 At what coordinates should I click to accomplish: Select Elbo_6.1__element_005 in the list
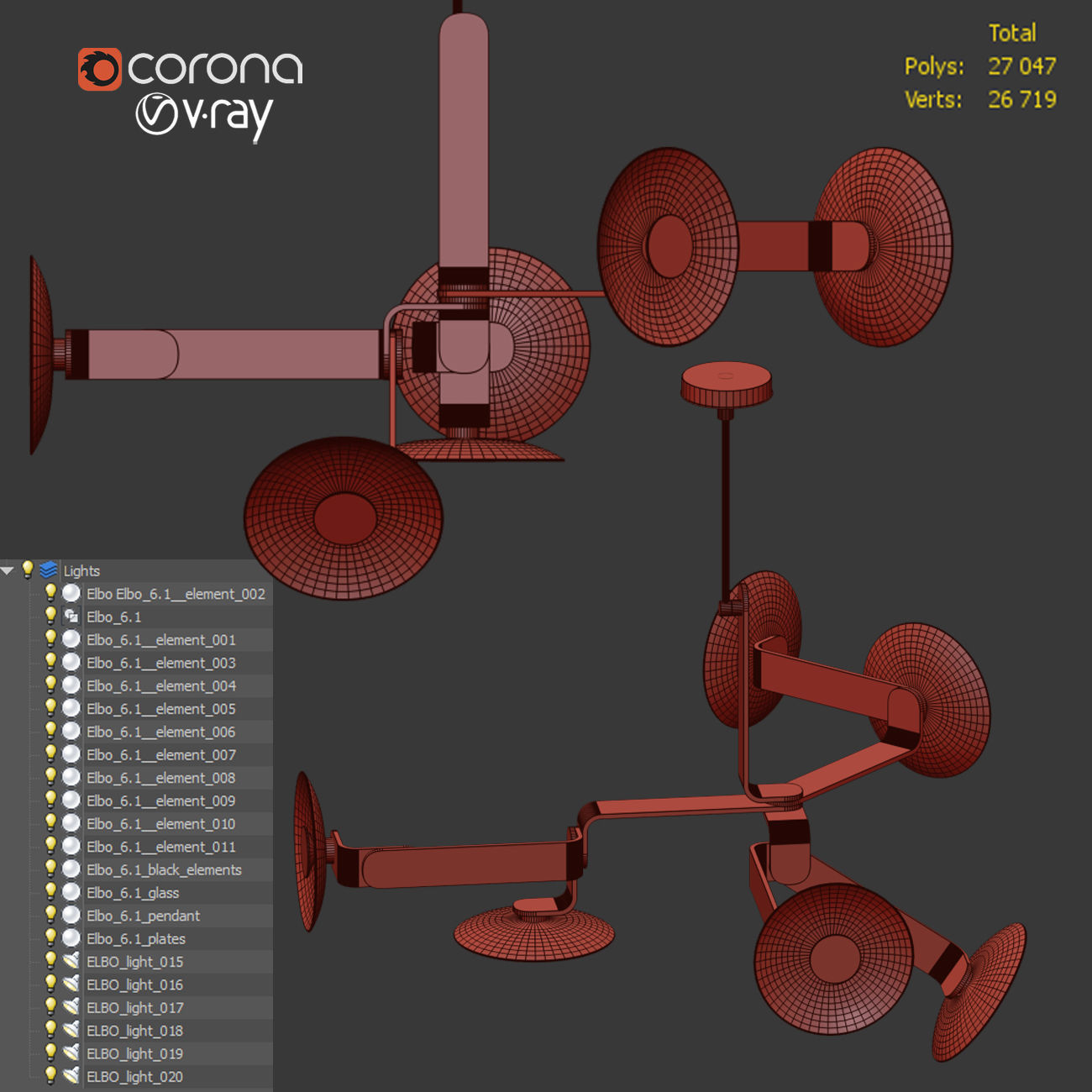pos(161,709)
